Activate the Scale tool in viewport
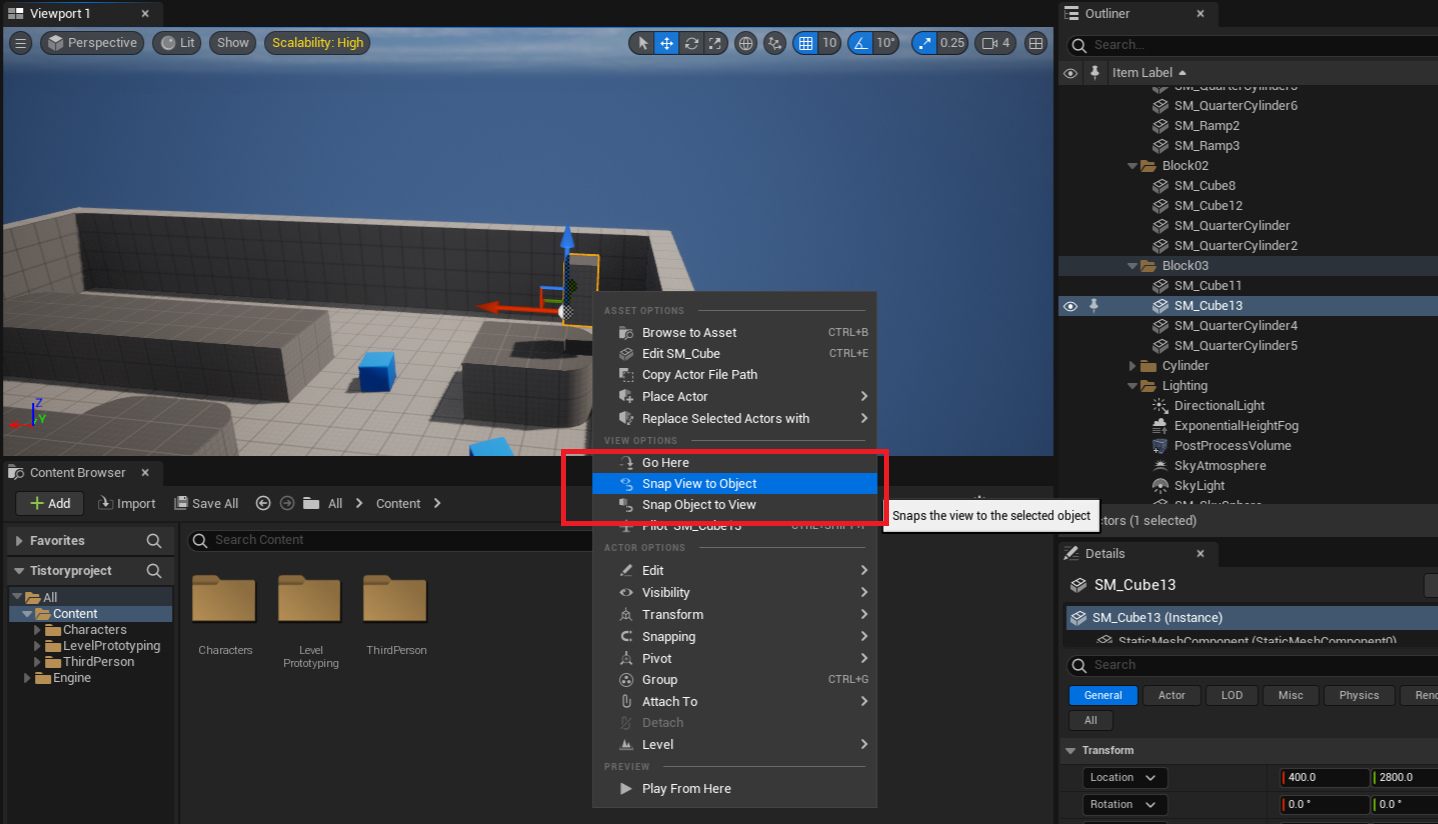1438x824 pixels. pos(715,43)
